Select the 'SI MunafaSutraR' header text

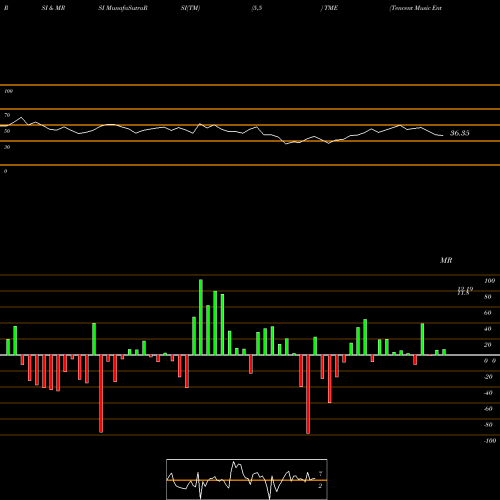(123, 8)
